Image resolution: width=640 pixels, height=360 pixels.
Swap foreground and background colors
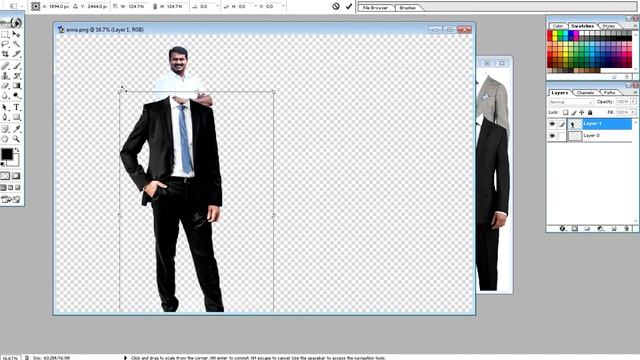click(x=17, y=150)
